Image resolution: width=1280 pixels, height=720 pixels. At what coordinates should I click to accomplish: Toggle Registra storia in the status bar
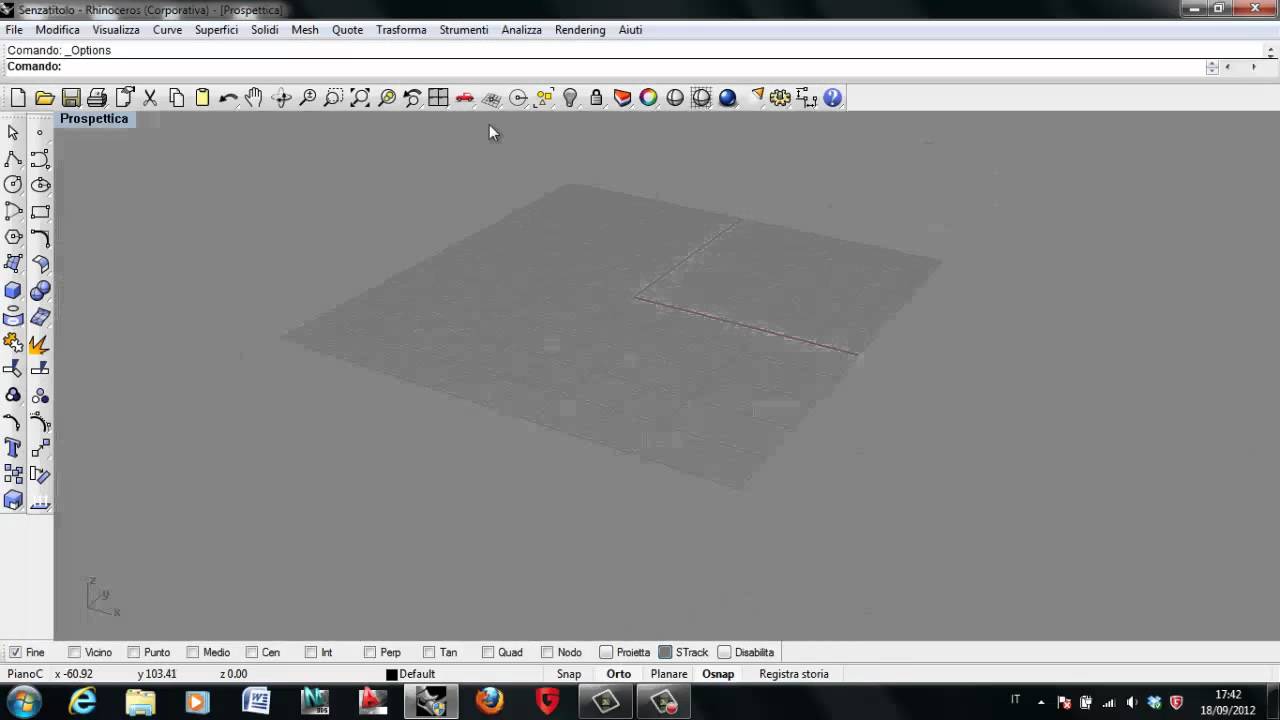point(794,674)
